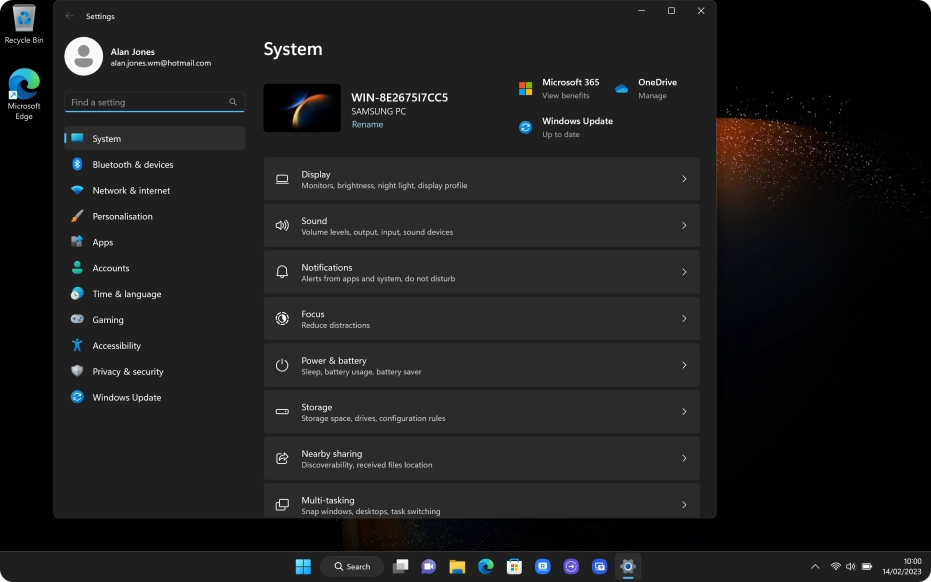This screenshot has height=582, width=931.
Task: Click the Microsoft 365 icon
Action: coord(524,86)
